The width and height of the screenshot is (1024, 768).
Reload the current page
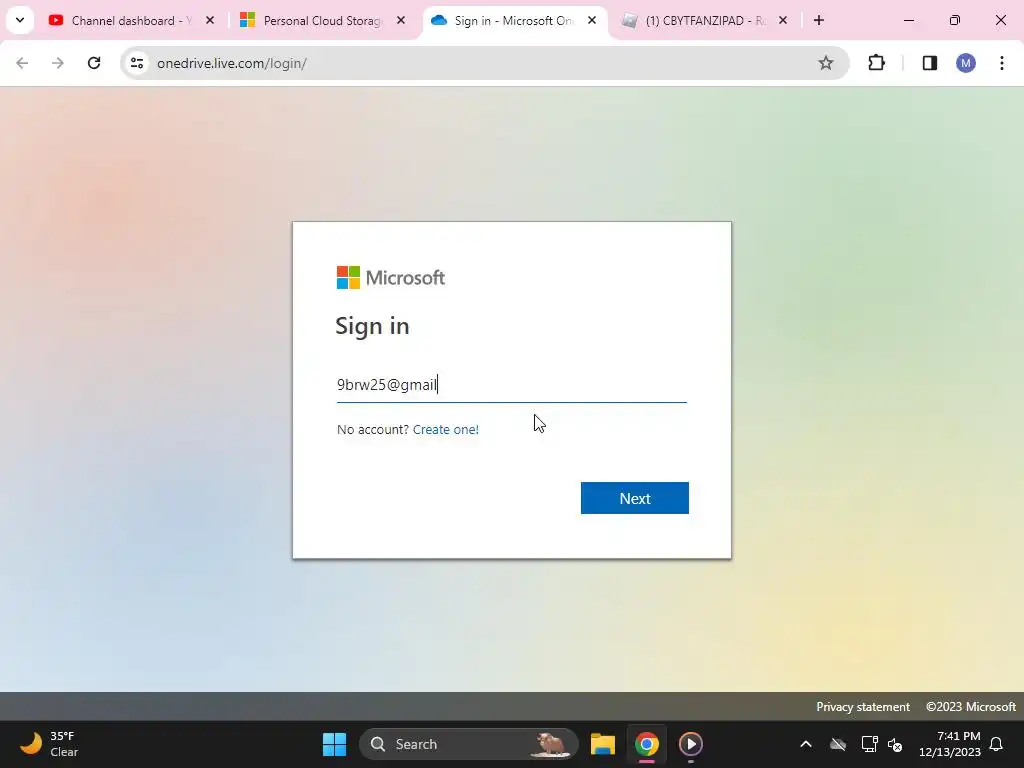pos(94,63)
